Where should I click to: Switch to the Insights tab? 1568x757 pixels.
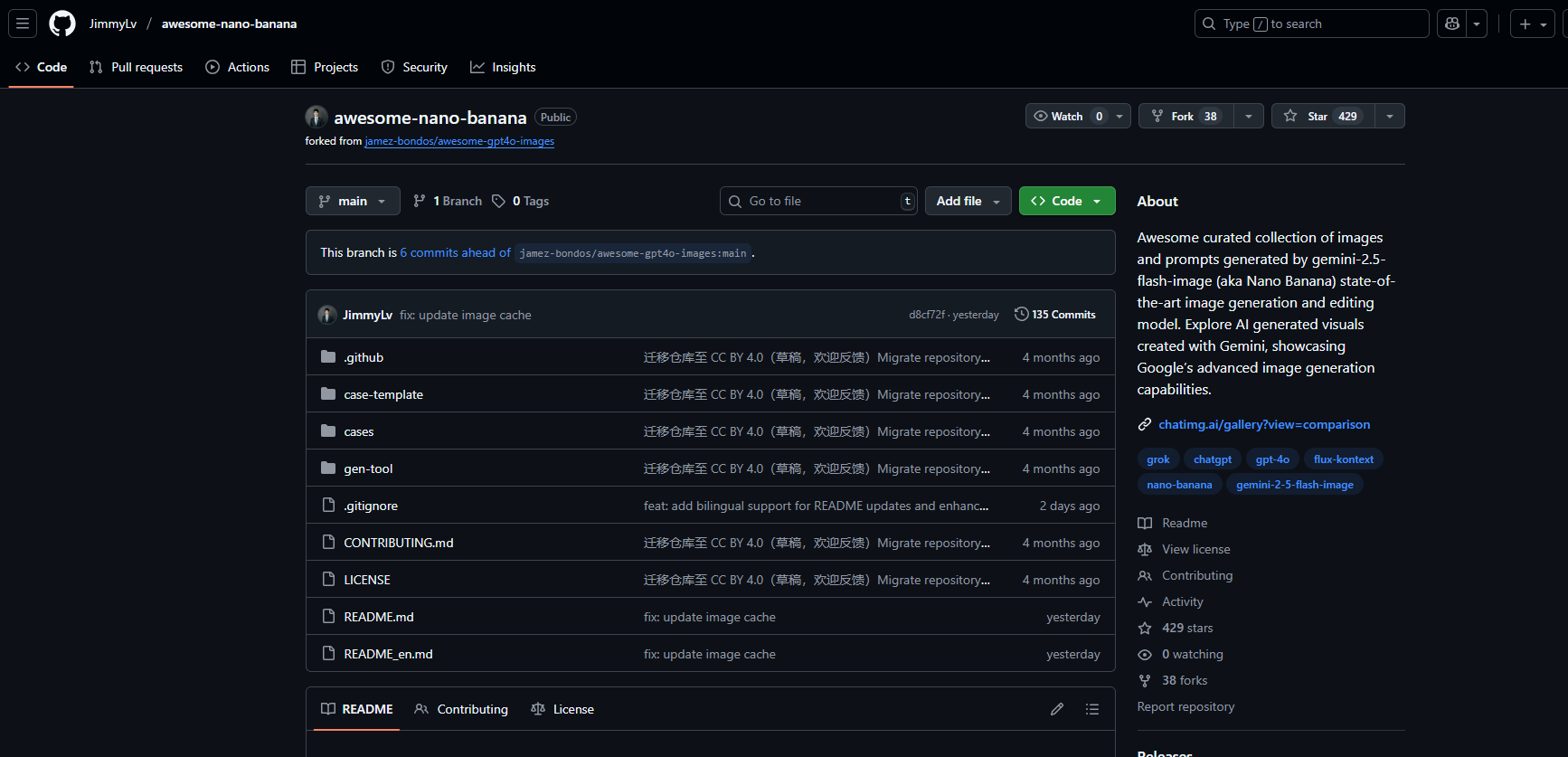tap(503, 67)
